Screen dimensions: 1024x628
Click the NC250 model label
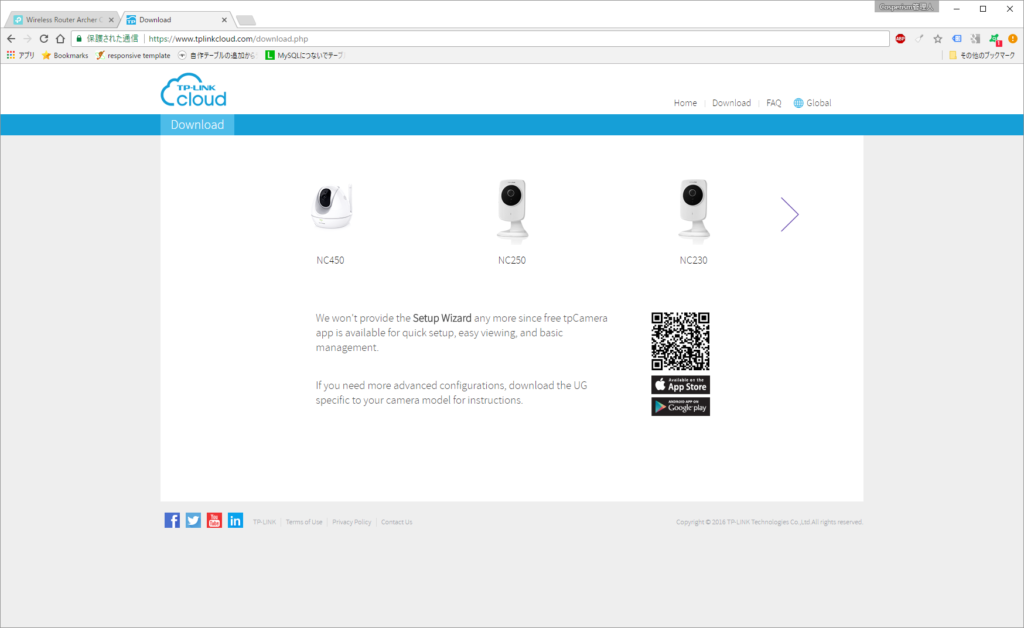coord(512,260)
